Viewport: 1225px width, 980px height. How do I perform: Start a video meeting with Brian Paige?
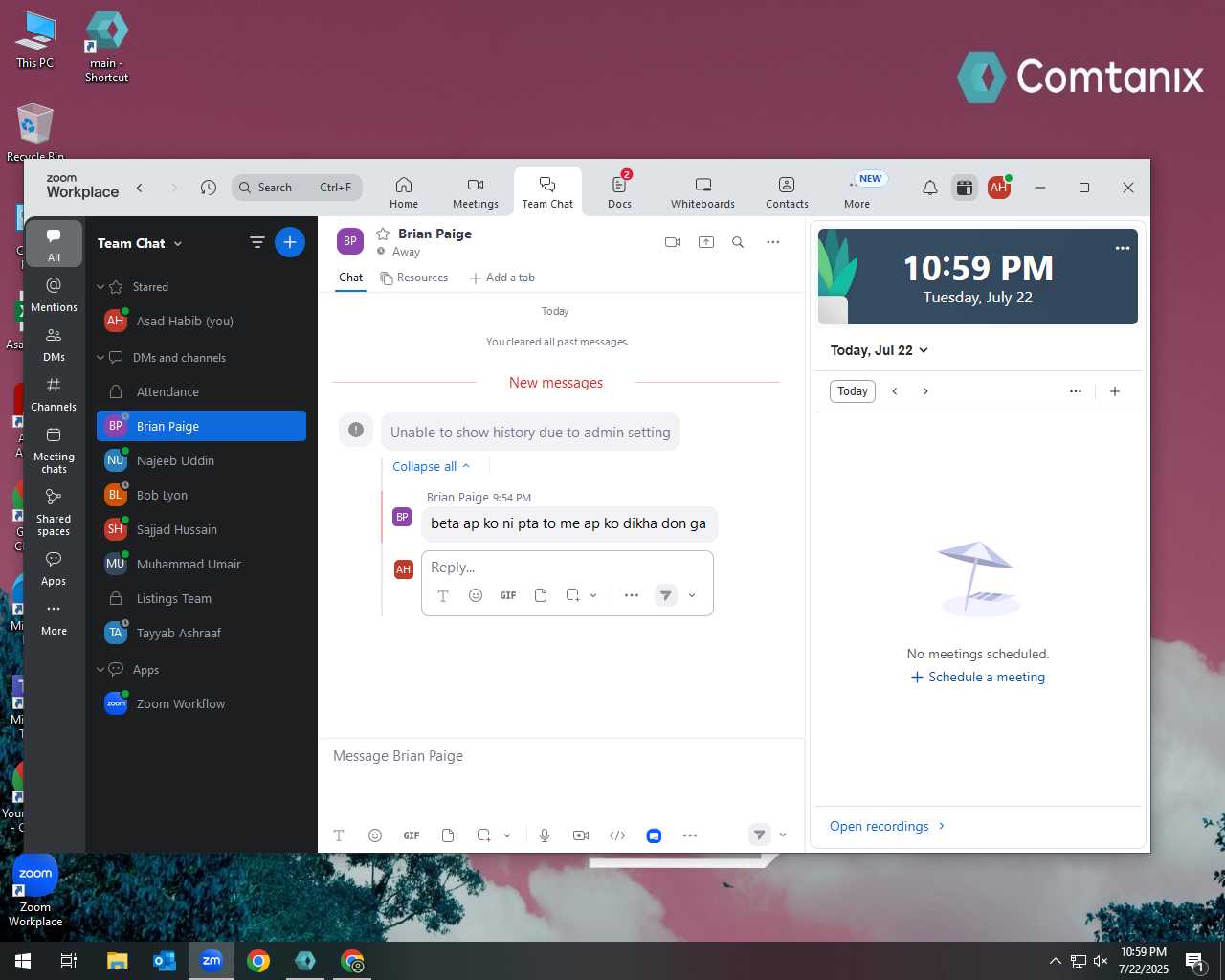(673, 242)
